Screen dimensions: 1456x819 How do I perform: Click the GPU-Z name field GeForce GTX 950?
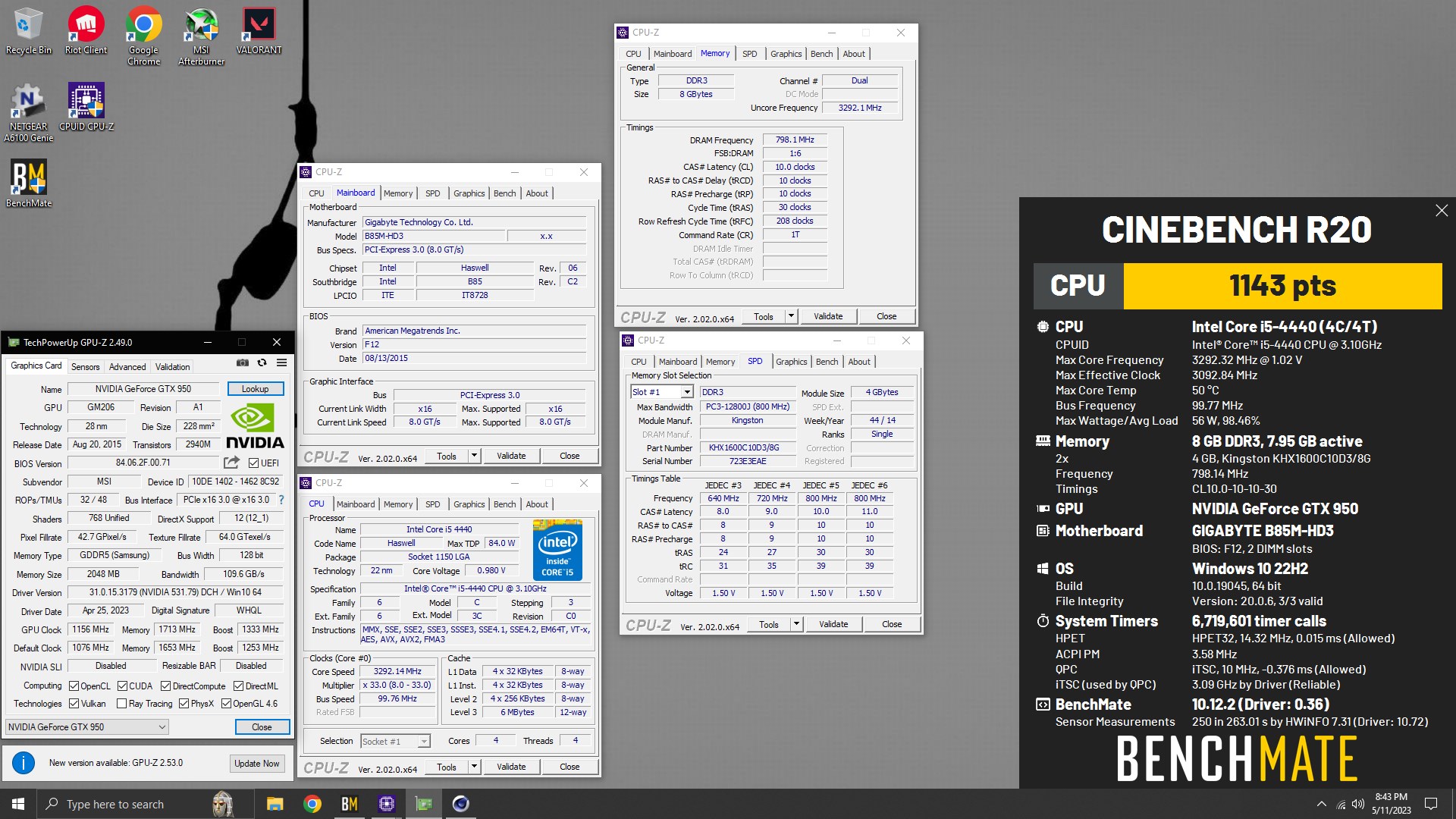pos(143,389)
